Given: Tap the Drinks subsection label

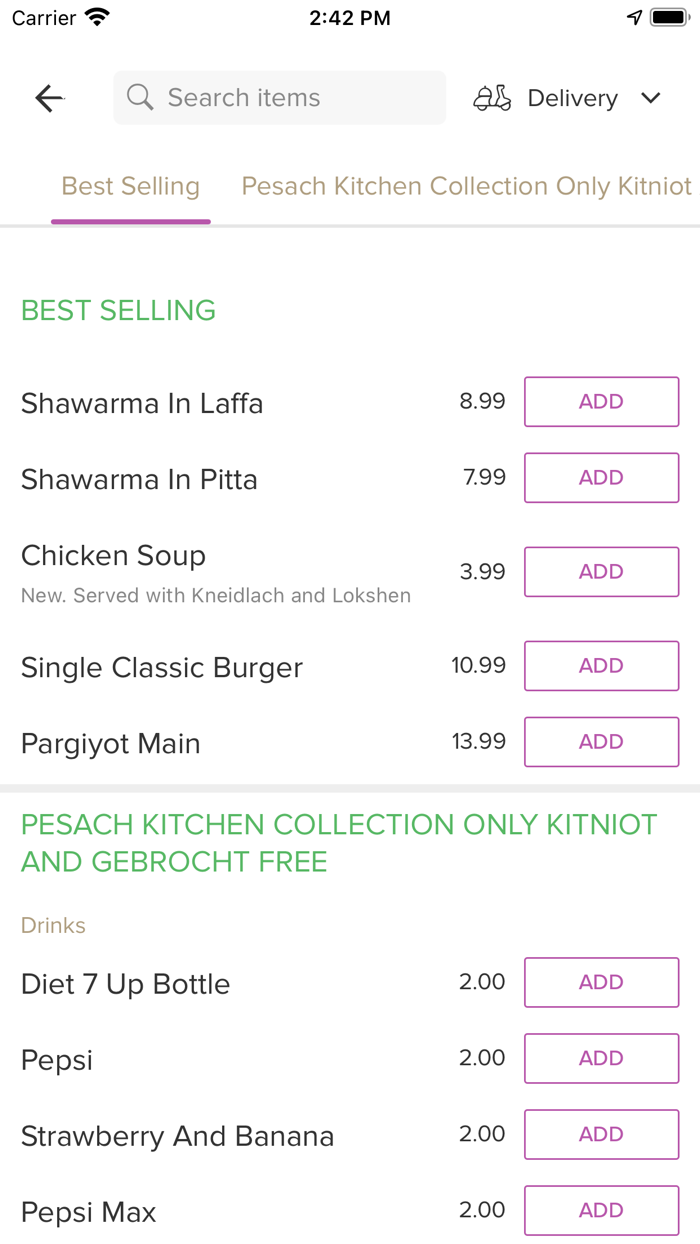Looking at the screenshot, I should tap(53, 926).
